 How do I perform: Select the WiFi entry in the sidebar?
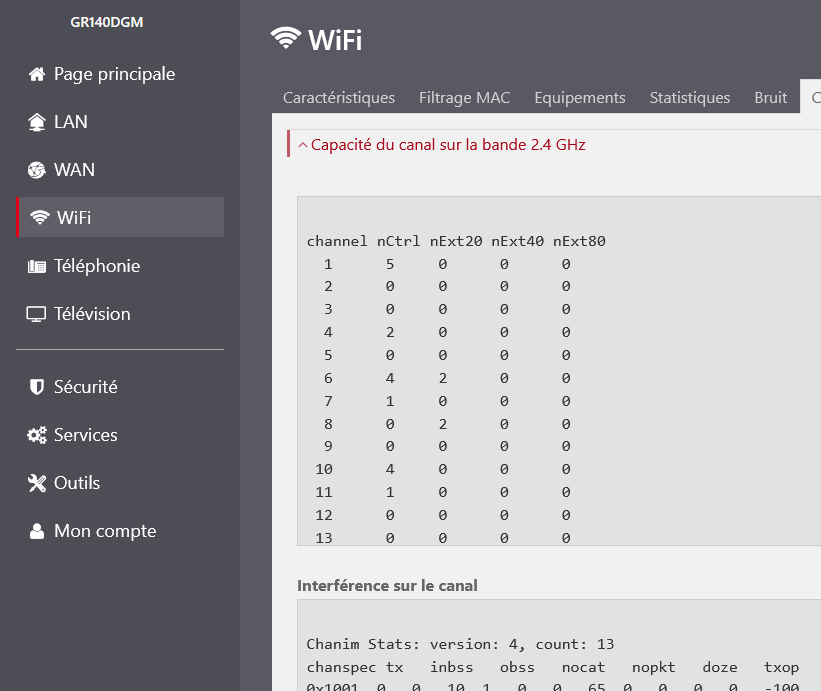120,217
